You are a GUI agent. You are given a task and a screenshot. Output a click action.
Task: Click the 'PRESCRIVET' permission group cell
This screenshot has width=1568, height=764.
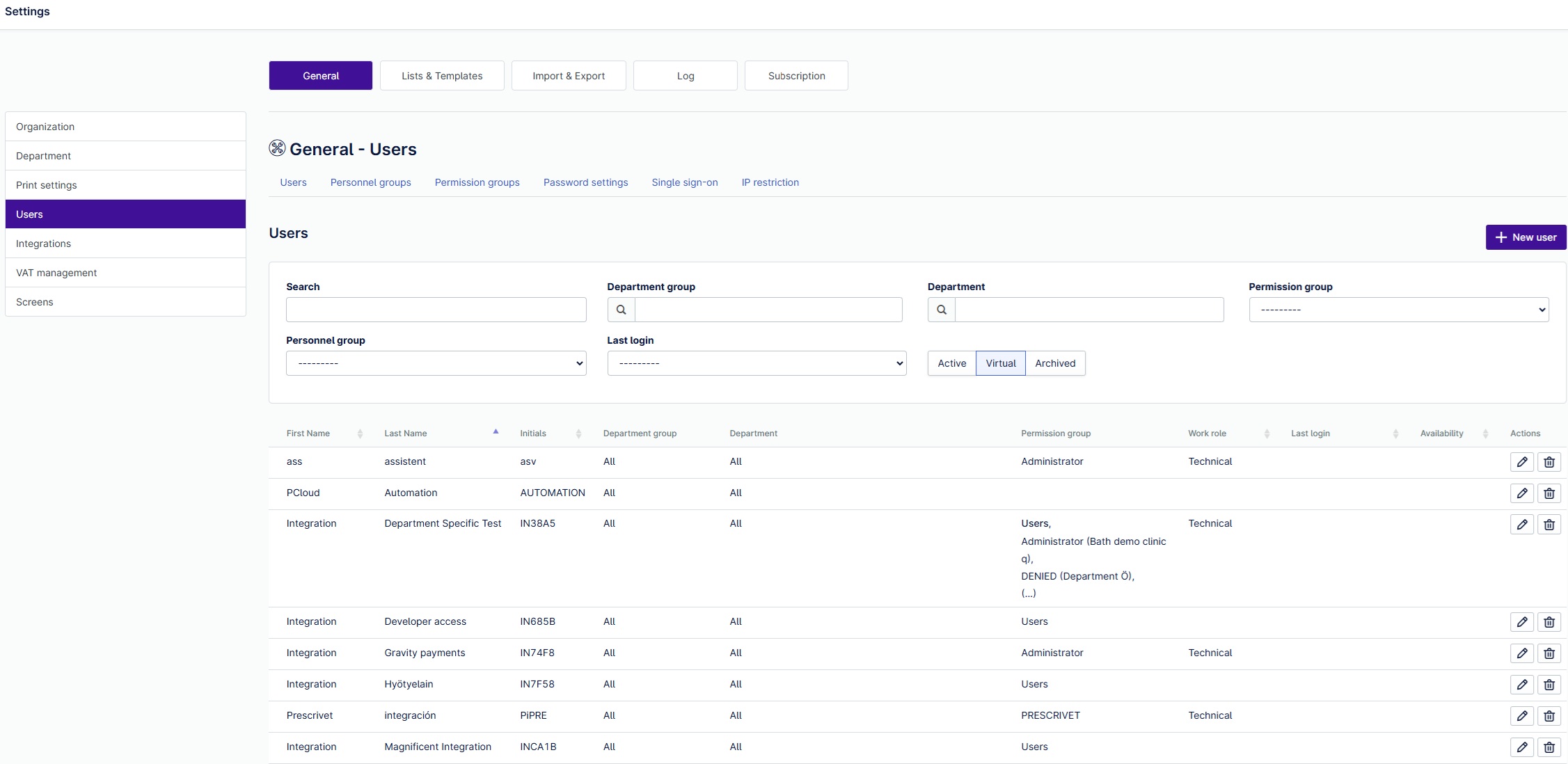(x=1050, y=715)
